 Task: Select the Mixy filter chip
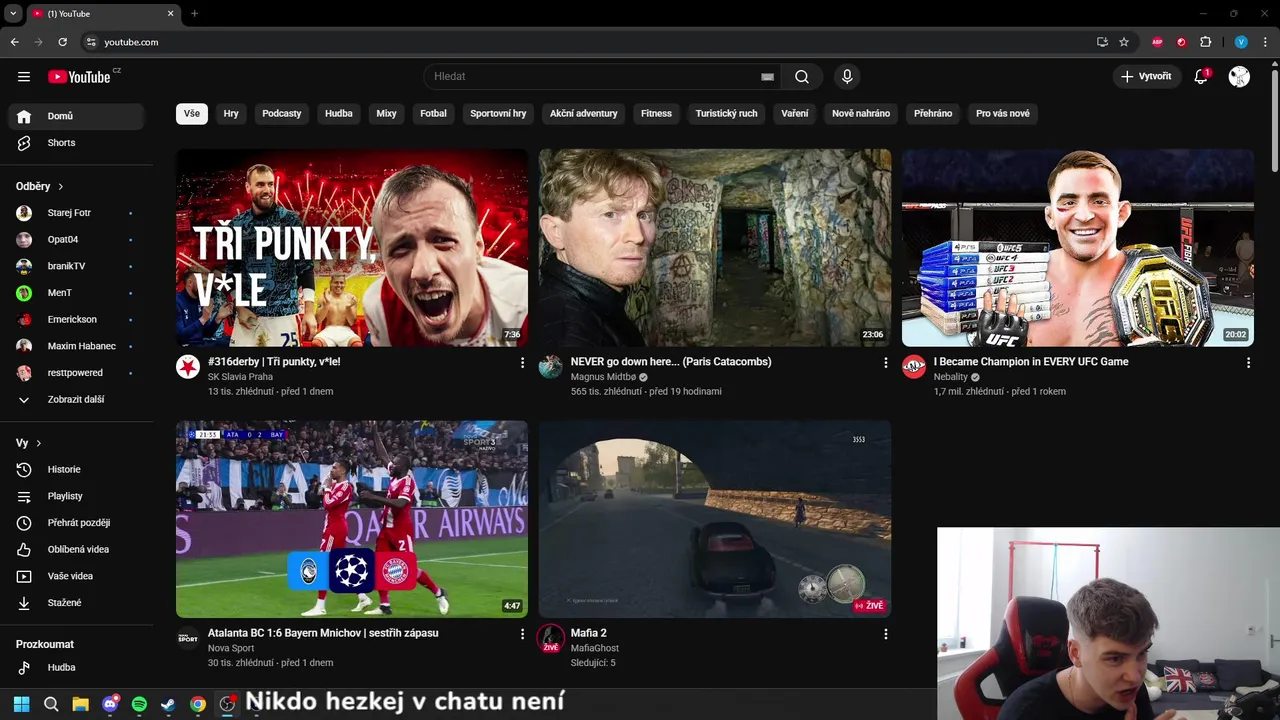pos(386,113)
